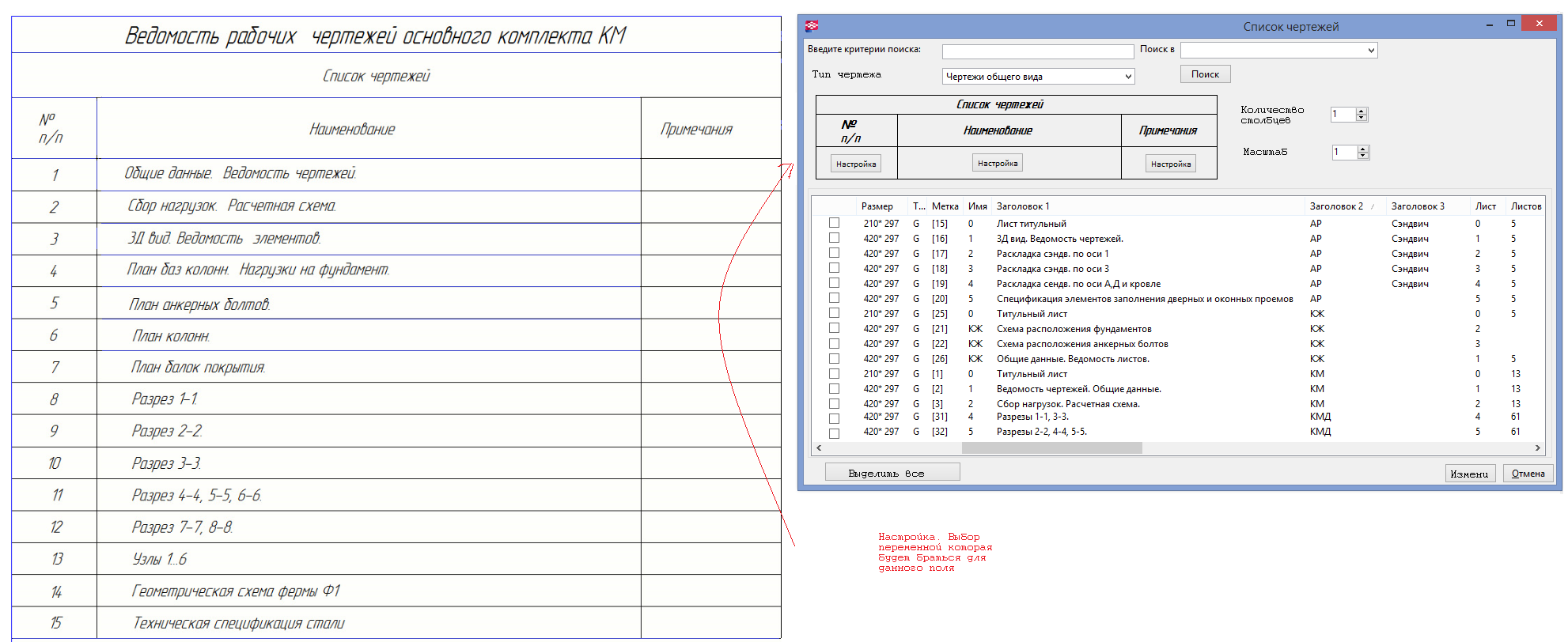Viewport: 1568px width, 642px height.
Task: Check the box for Лист титульный row
Action: click(x=834, y=223)
